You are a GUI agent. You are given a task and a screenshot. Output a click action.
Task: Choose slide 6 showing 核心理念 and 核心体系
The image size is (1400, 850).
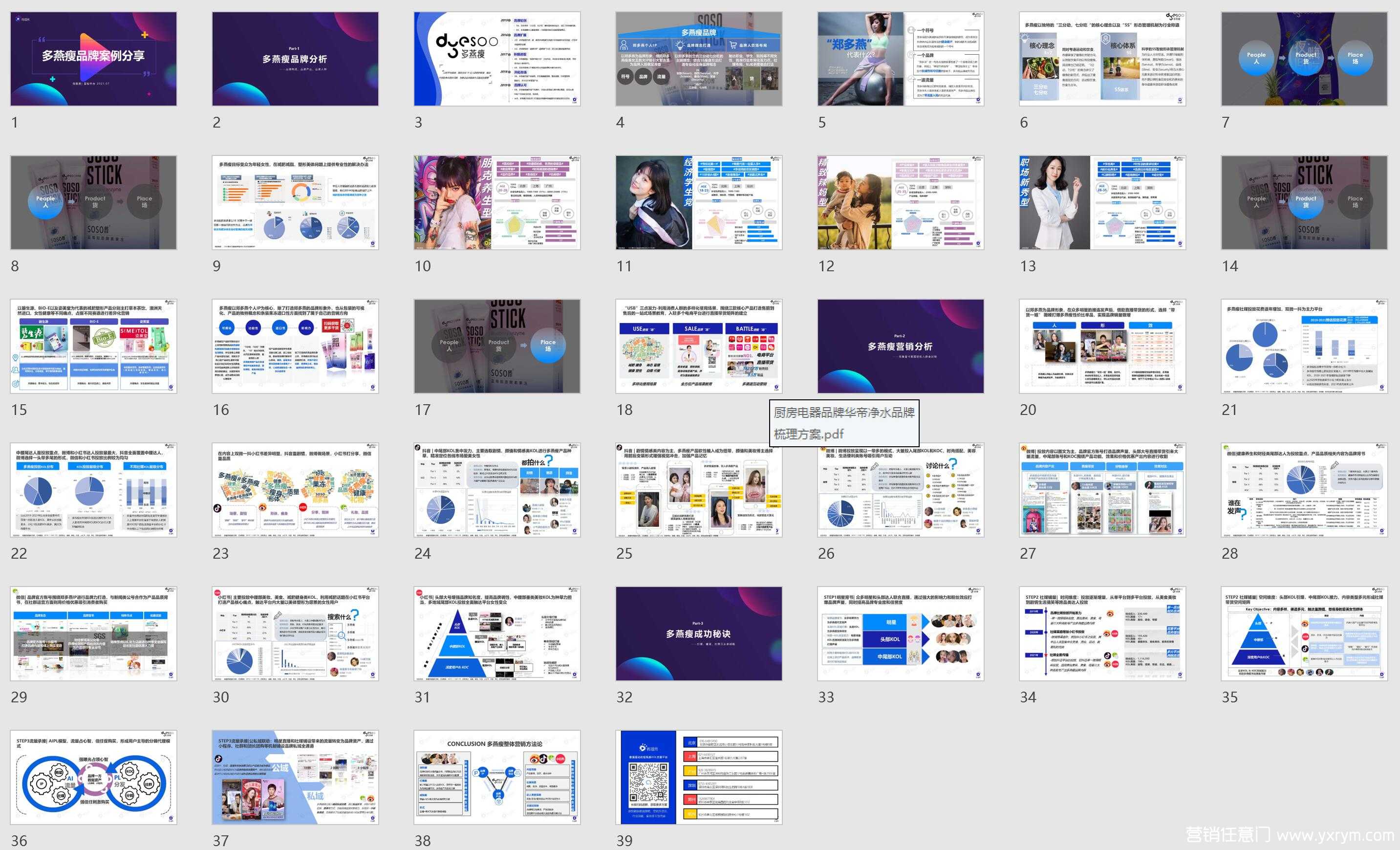[1102, 59]
